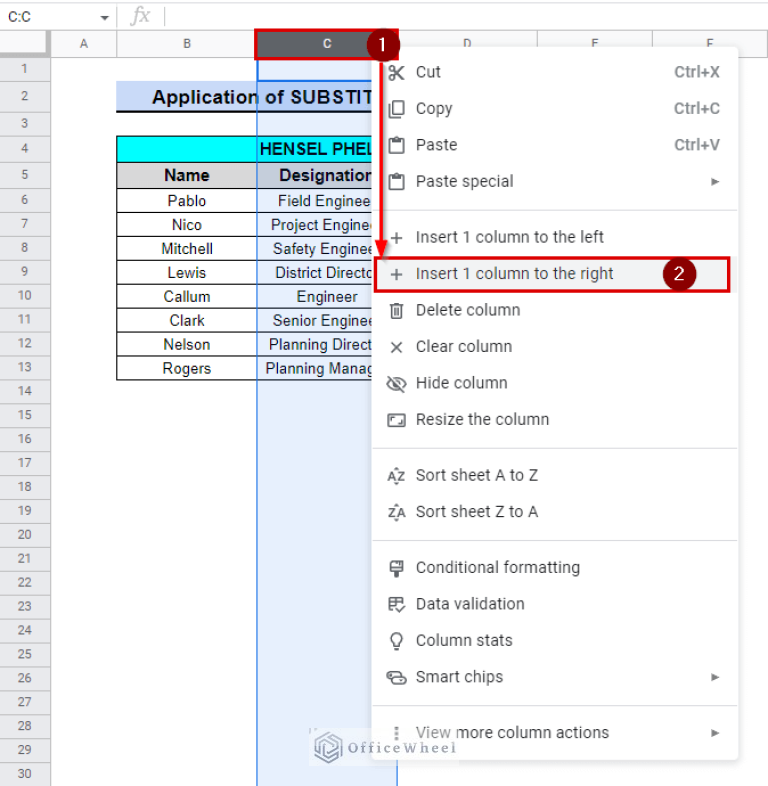Expand View more column actions arrow
The height and width of the screenshot is (786, 768).
(x=715, y=733)
